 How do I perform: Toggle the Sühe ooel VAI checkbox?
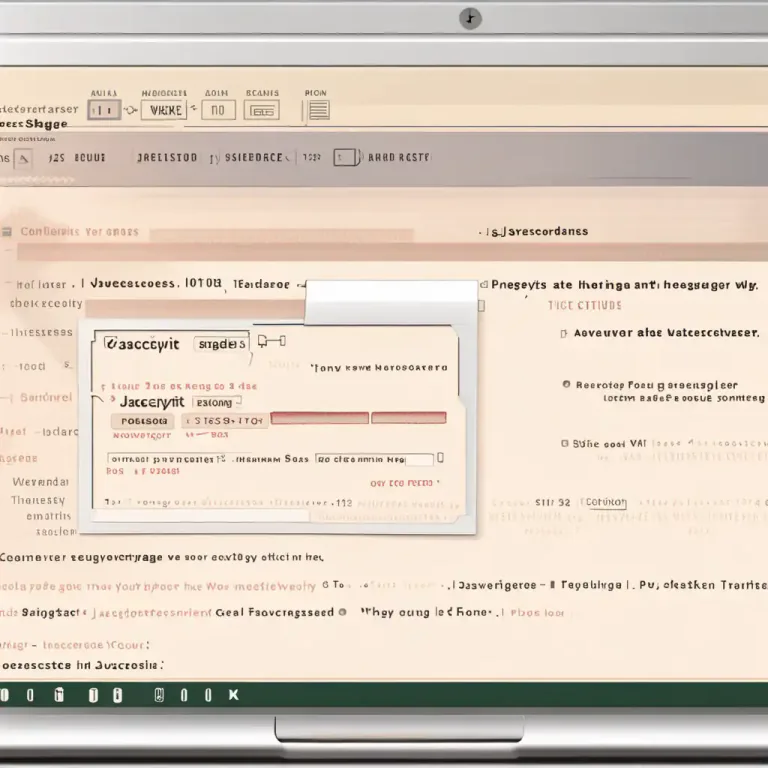point(565,443)
